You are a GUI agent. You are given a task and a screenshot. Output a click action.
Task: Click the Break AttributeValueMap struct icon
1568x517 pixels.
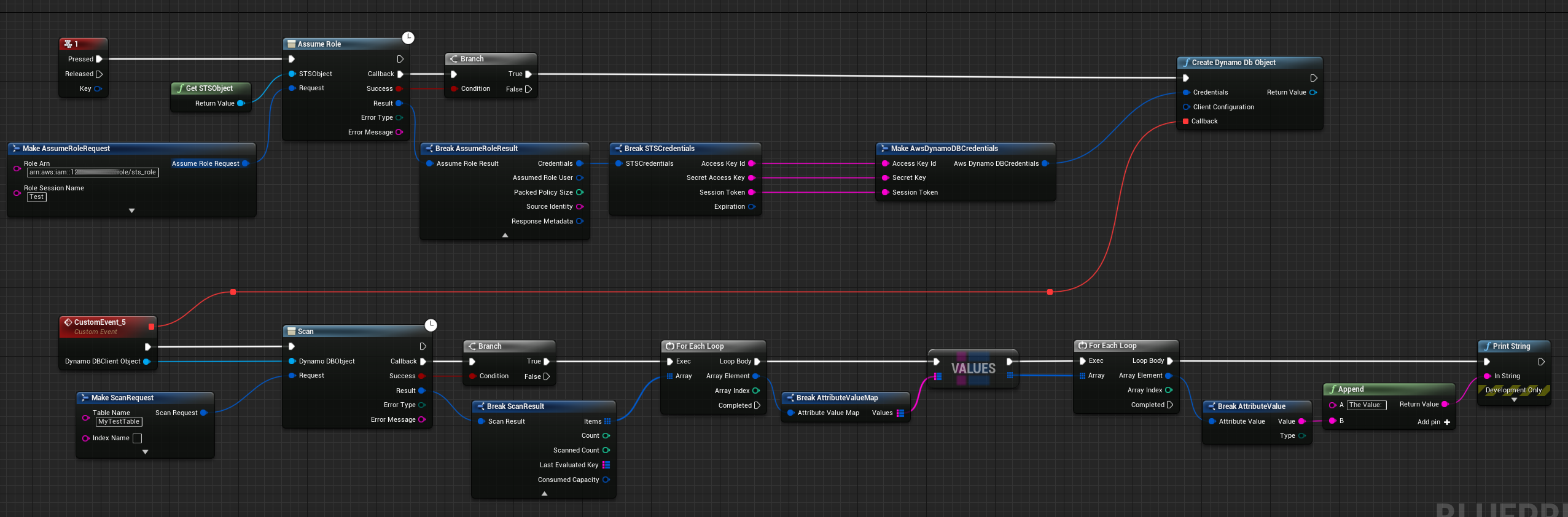(790, 398)
